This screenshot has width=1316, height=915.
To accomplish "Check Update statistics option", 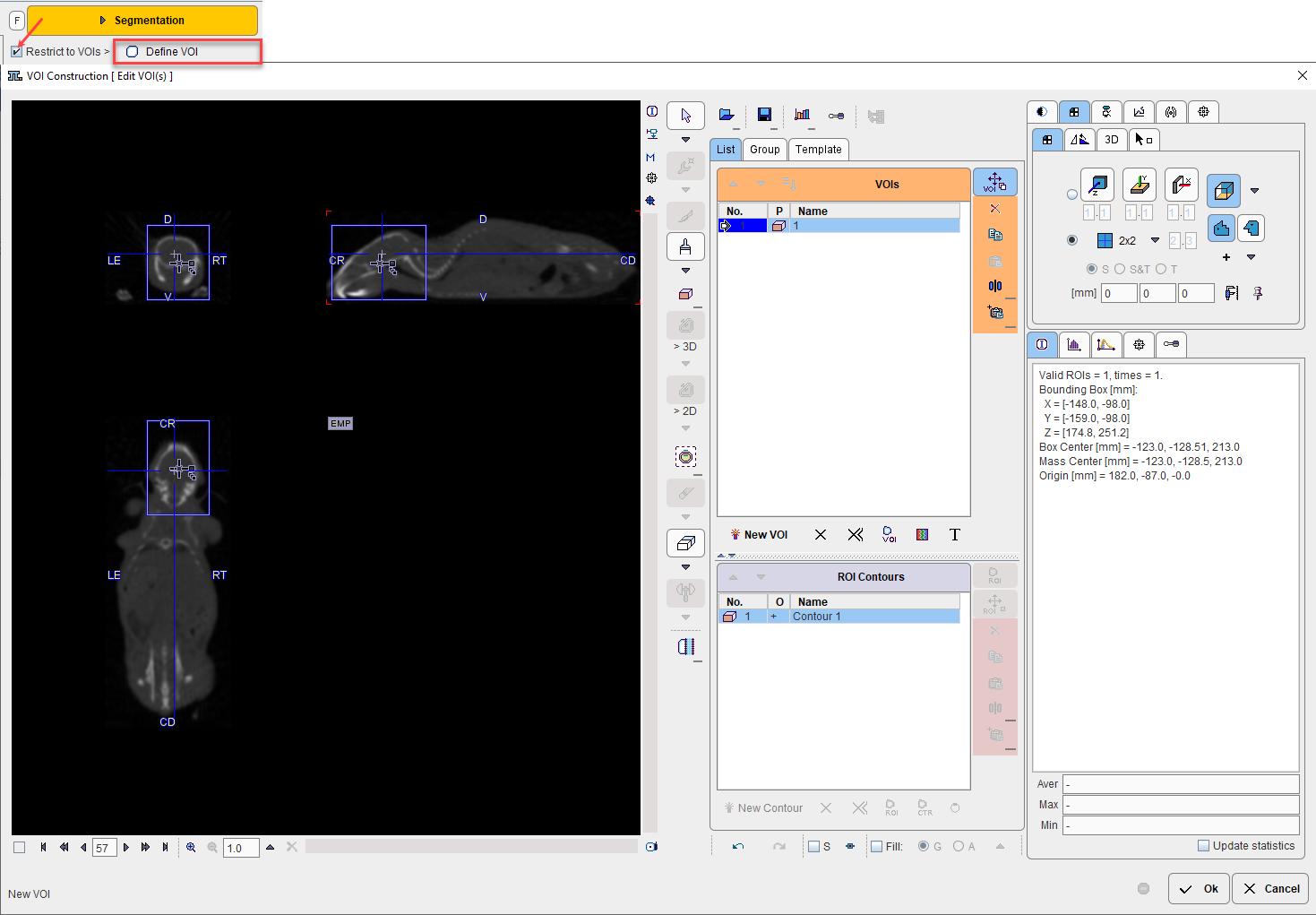I will [x=1203, y=845].
